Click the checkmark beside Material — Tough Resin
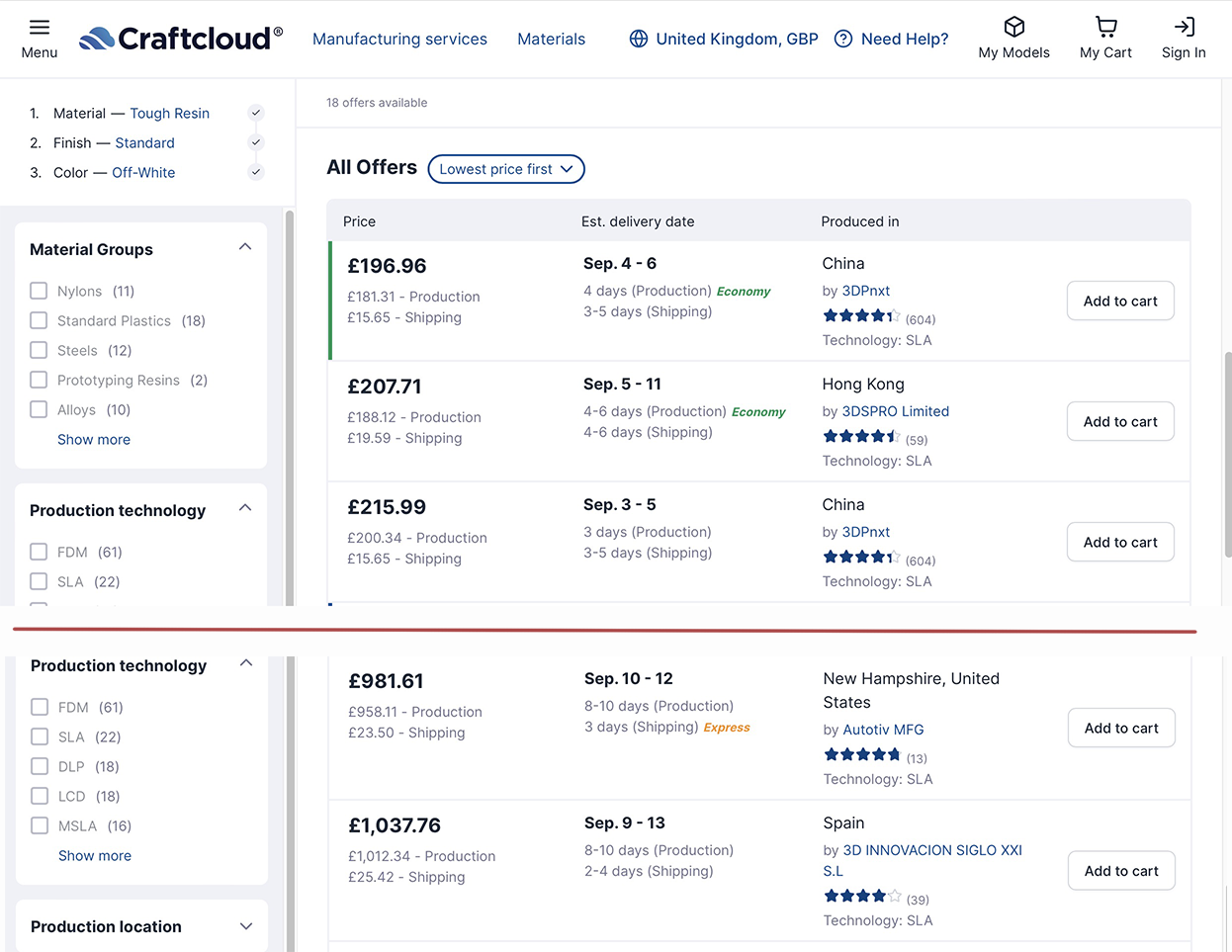The width and height of the screenshot is (1232, 952). click(x=256, y=113)
